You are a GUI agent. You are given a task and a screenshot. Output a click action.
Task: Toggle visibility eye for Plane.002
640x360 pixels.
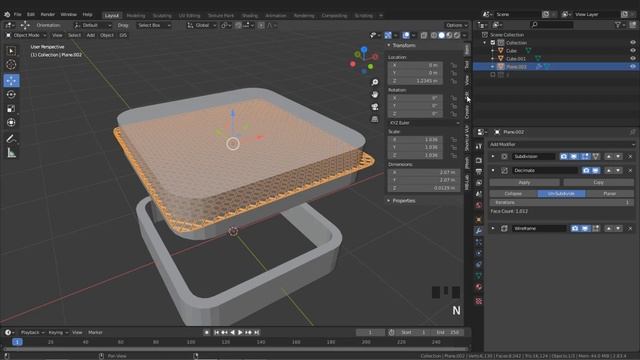click(x=633, y=67)
